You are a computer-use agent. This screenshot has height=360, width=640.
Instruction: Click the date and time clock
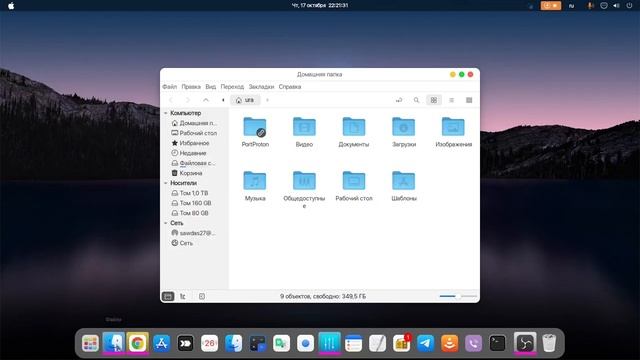[320, 6]
